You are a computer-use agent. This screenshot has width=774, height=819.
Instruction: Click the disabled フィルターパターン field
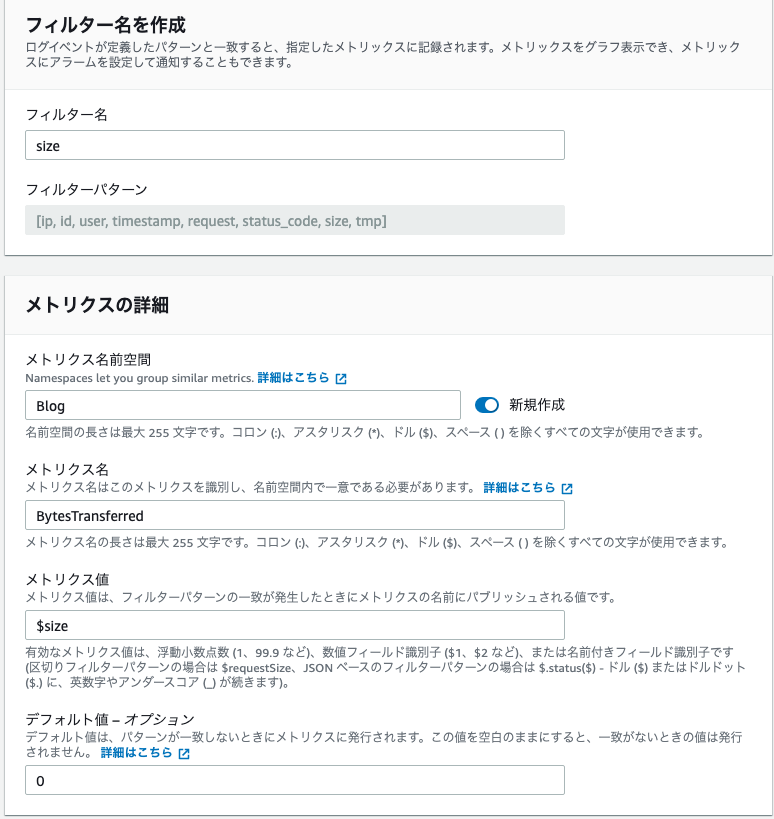(x=295, y=220)
